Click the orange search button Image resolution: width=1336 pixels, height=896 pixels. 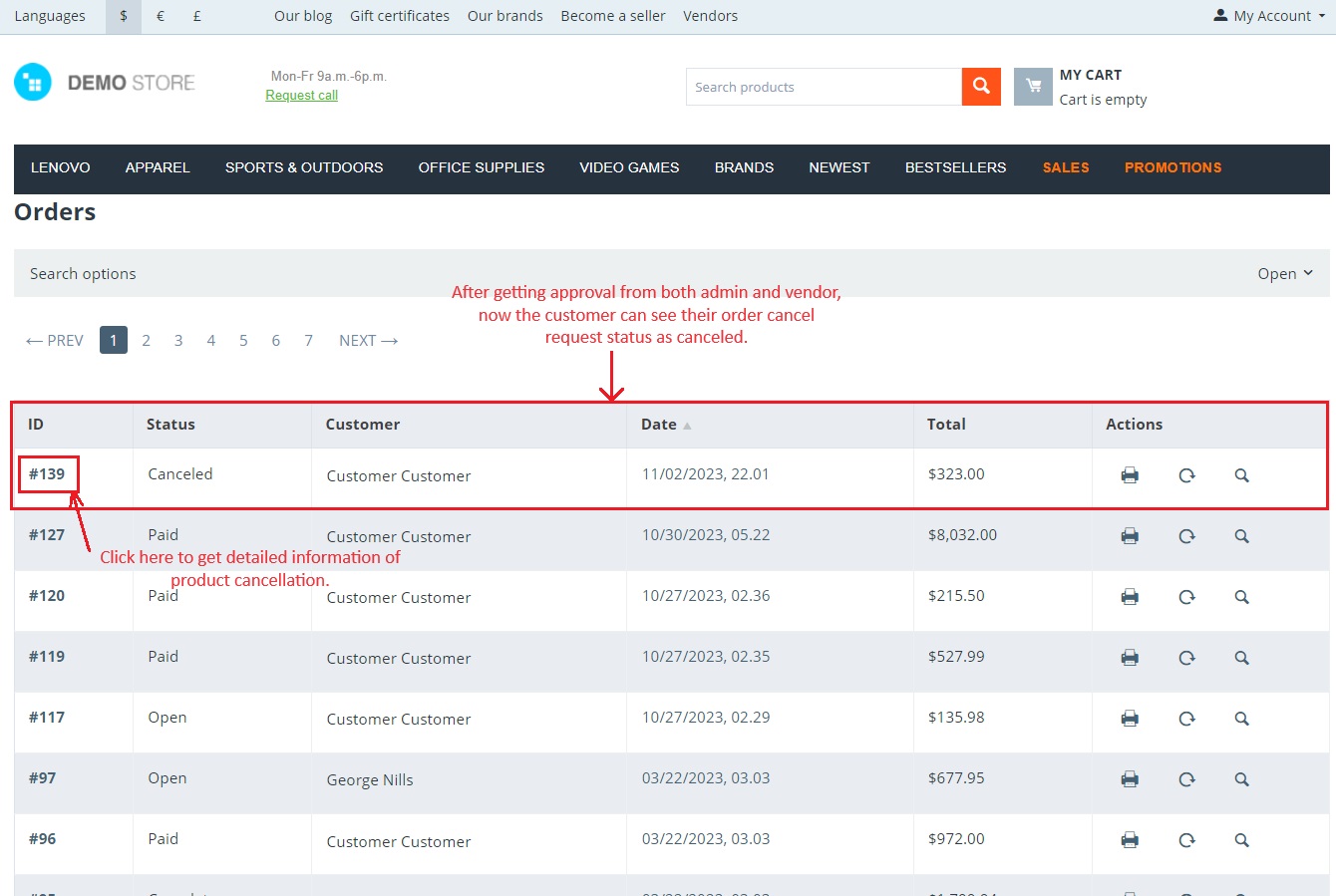(981, 87)
